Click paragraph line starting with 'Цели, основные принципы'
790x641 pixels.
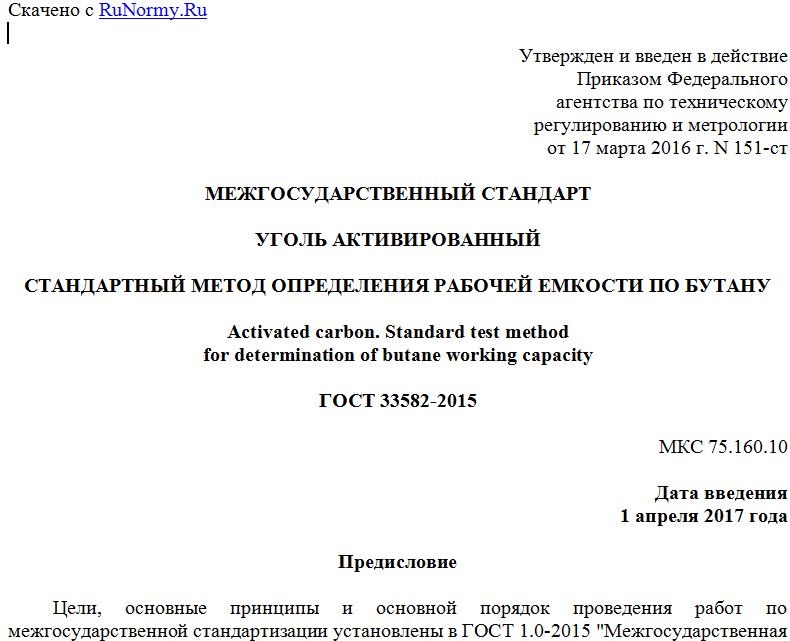pyautogui.click(x=420, y=608)
